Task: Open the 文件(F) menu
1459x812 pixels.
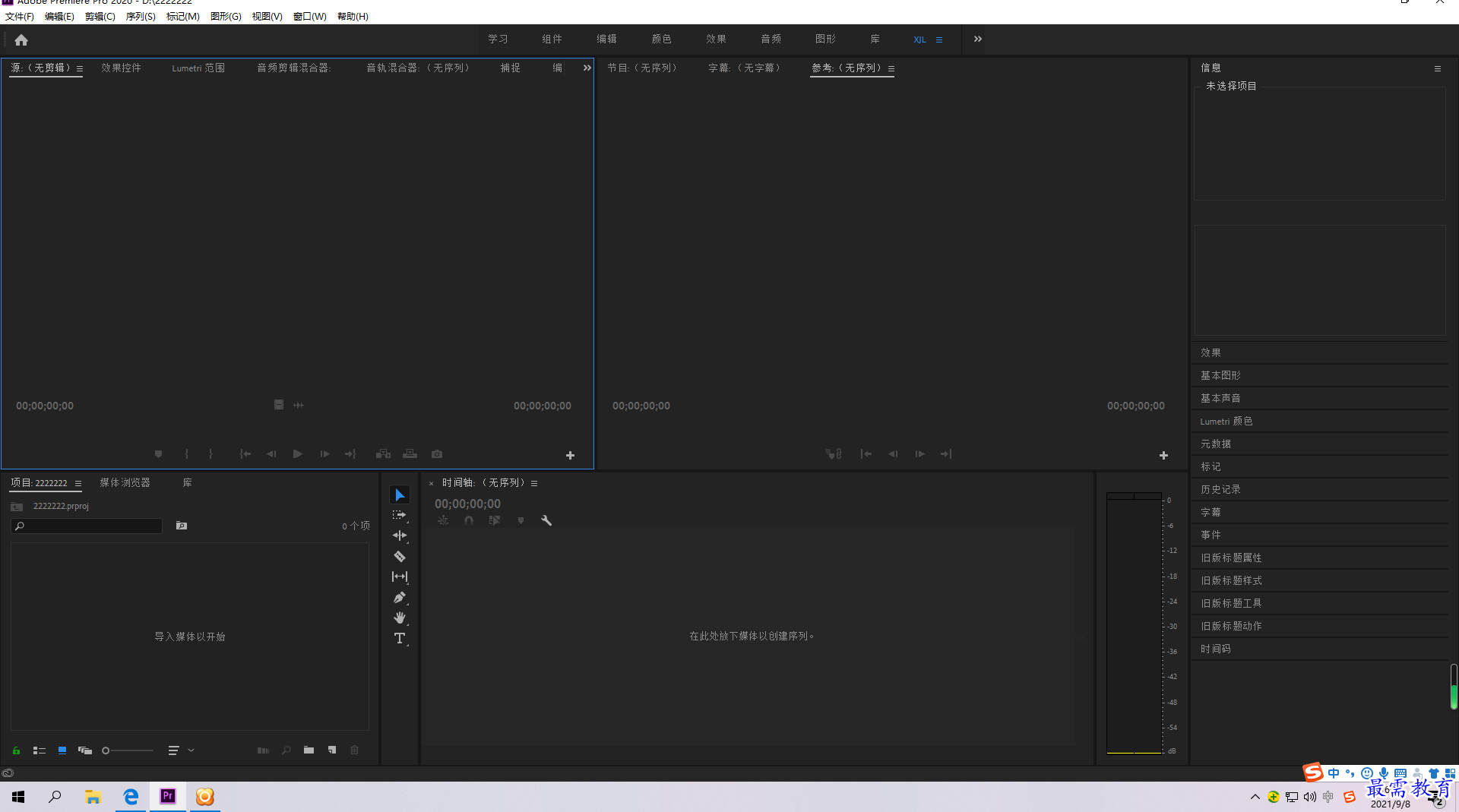Action: 20,16
